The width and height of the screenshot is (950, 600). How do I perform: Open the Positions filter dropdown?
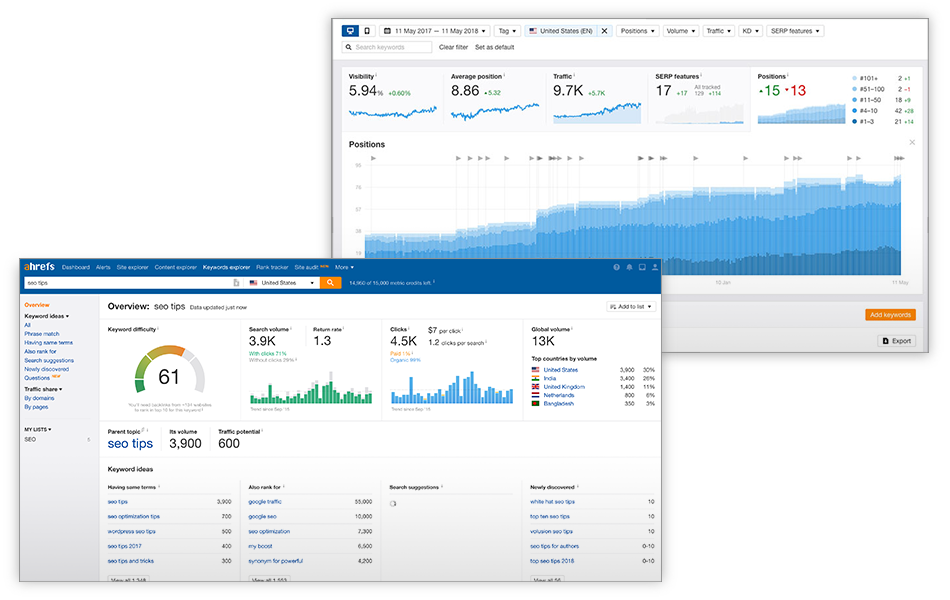click(x=637, y=31)
